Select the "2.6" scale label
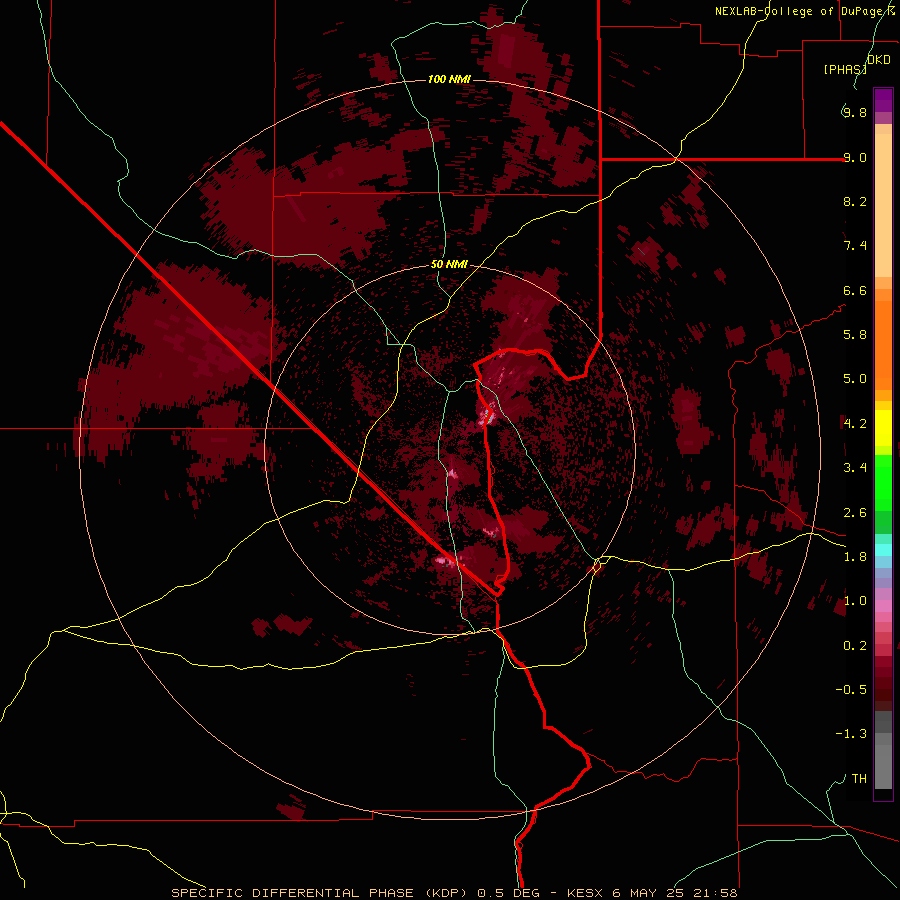This screenshot has width=900, height=900. pos(855,513)
